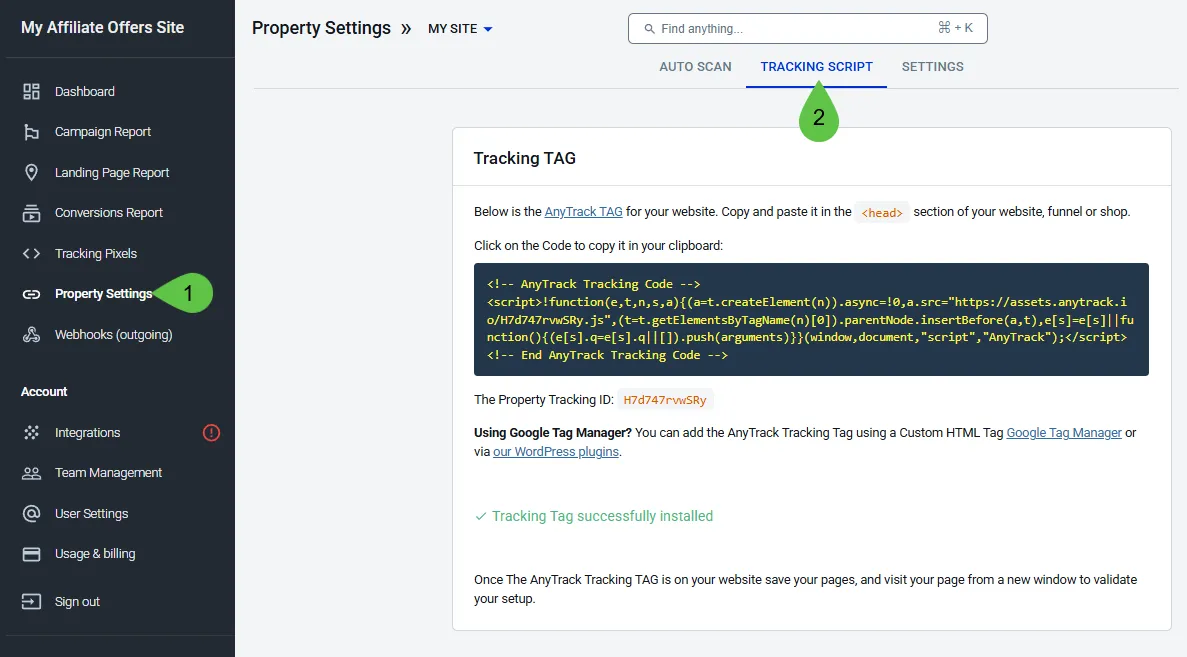Click the Dashboard grid icon
1187x657 pixels.
31,92
